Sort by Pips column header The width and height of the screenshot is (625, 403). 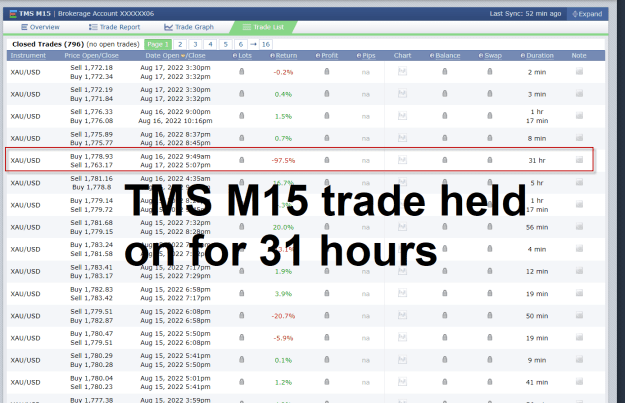[366, 56]
